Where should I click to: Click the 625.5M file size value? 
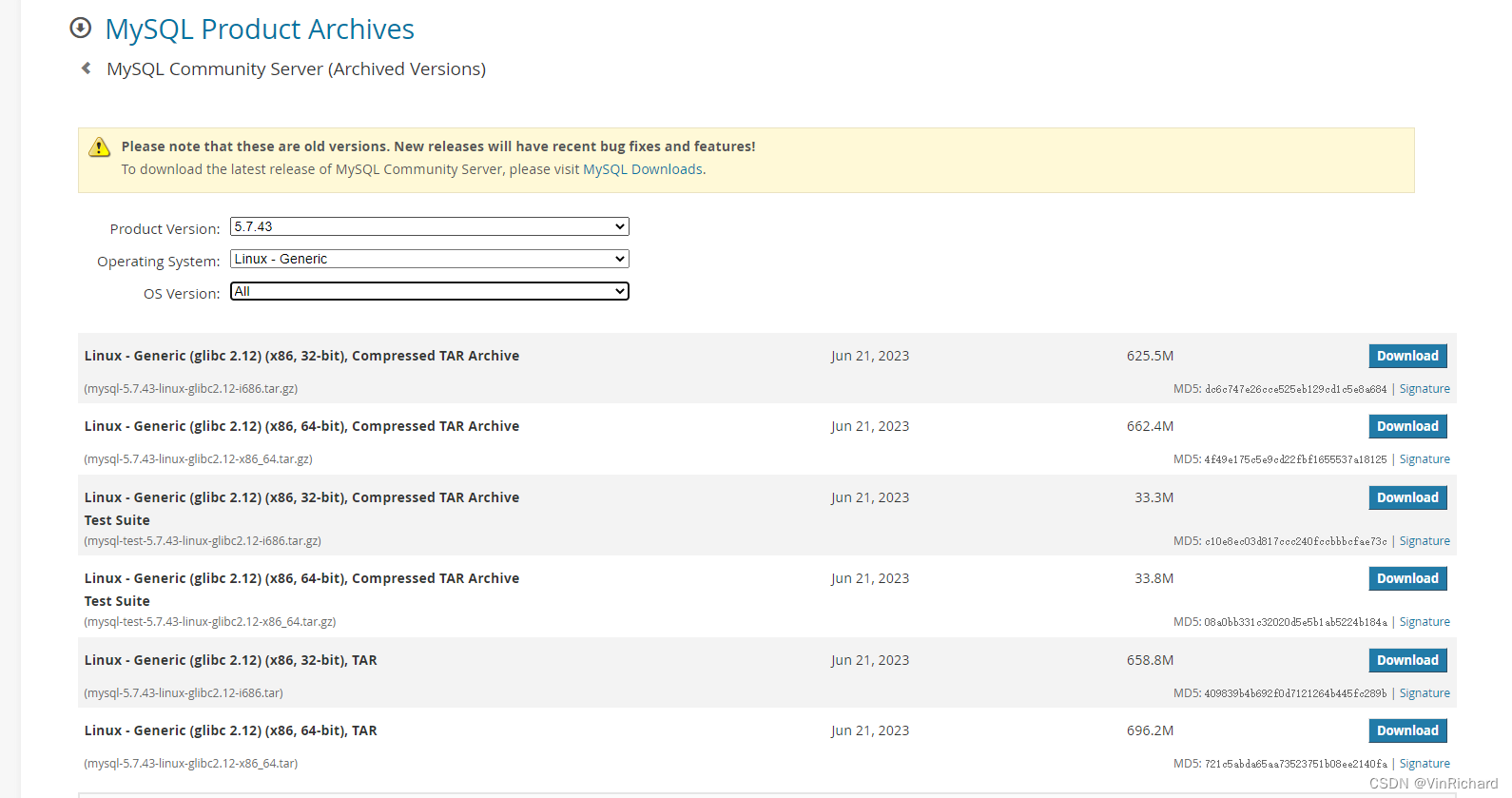tap(1150, 356)
